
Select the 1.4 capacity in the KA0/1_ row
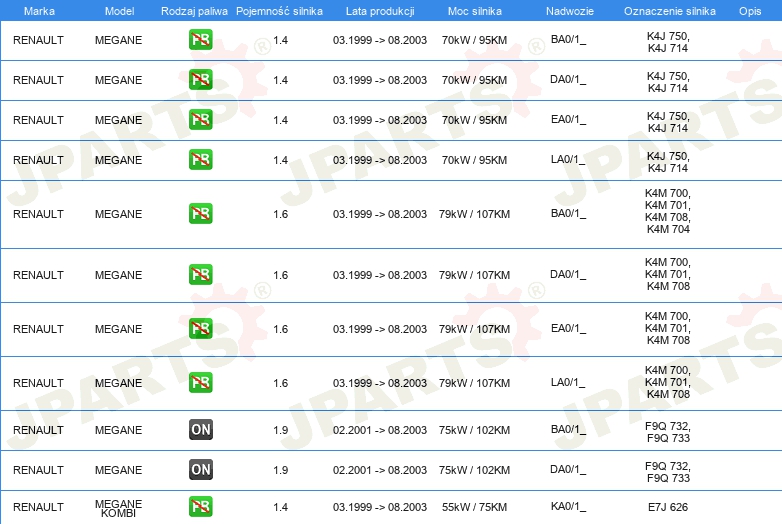pyautogui.click(x=280, y=507)
